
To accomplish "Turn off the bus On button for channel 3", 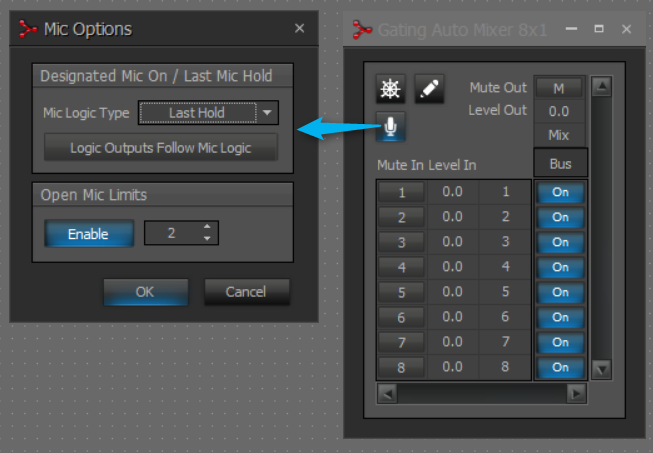I will click(560, 242).
